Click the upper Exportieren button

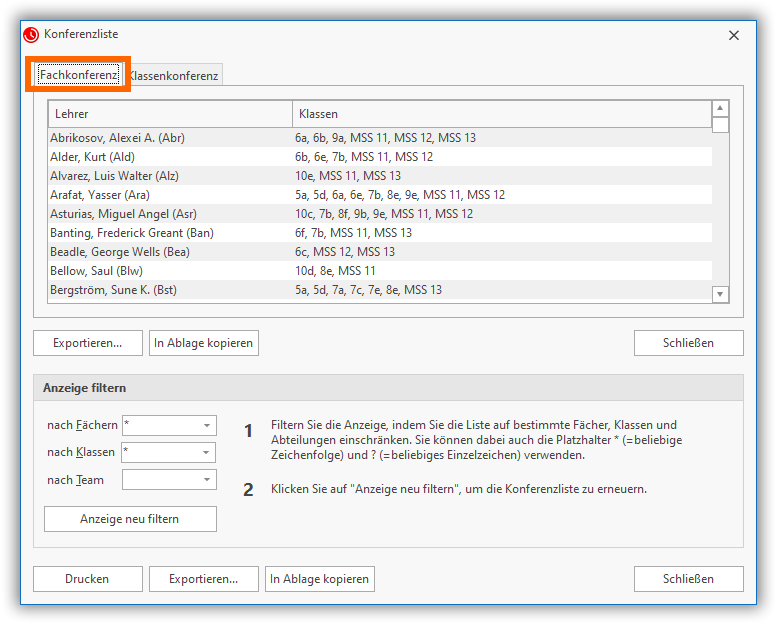88,343
